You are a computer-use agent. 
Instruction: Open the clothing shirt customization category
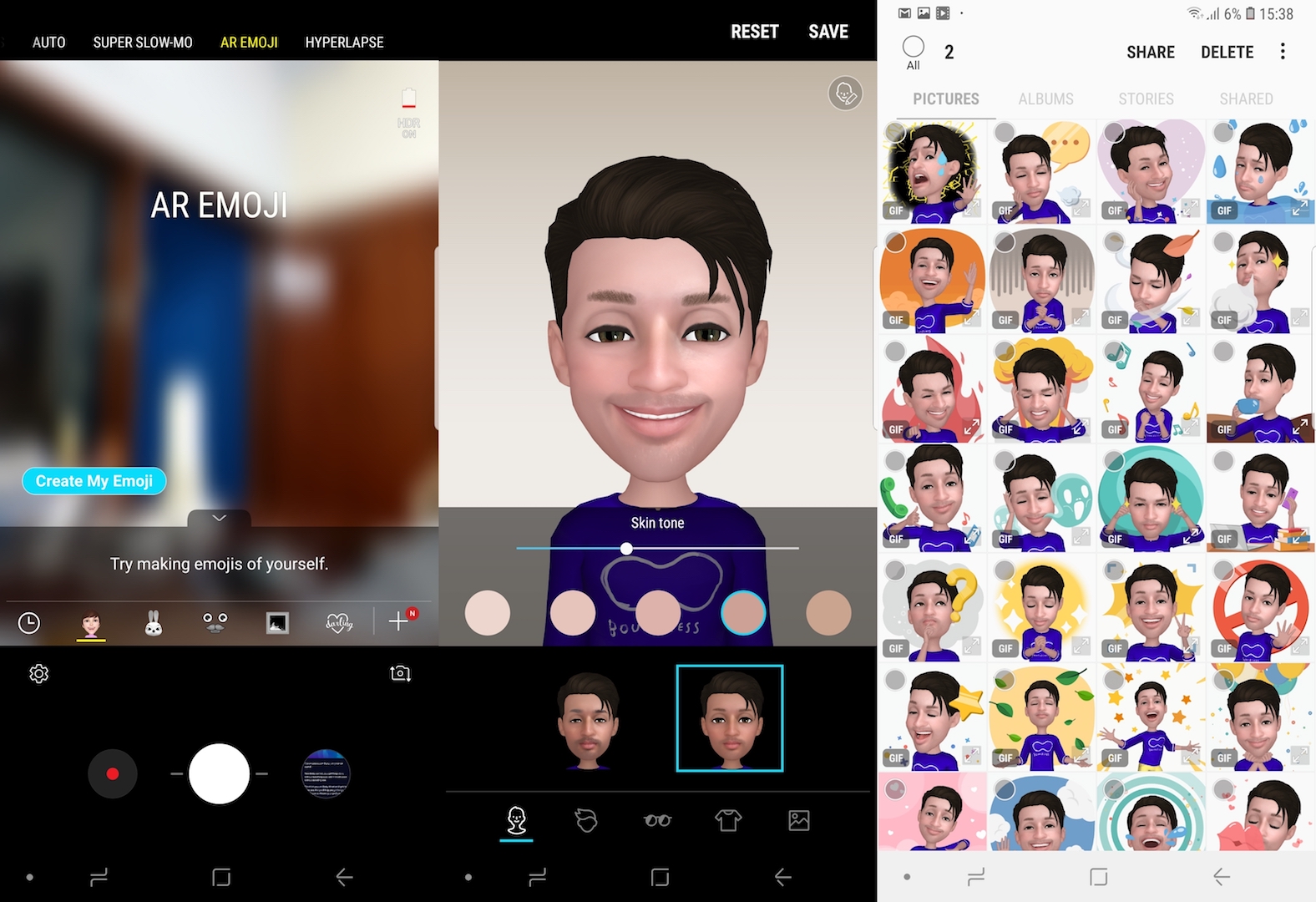pos(727,821)
